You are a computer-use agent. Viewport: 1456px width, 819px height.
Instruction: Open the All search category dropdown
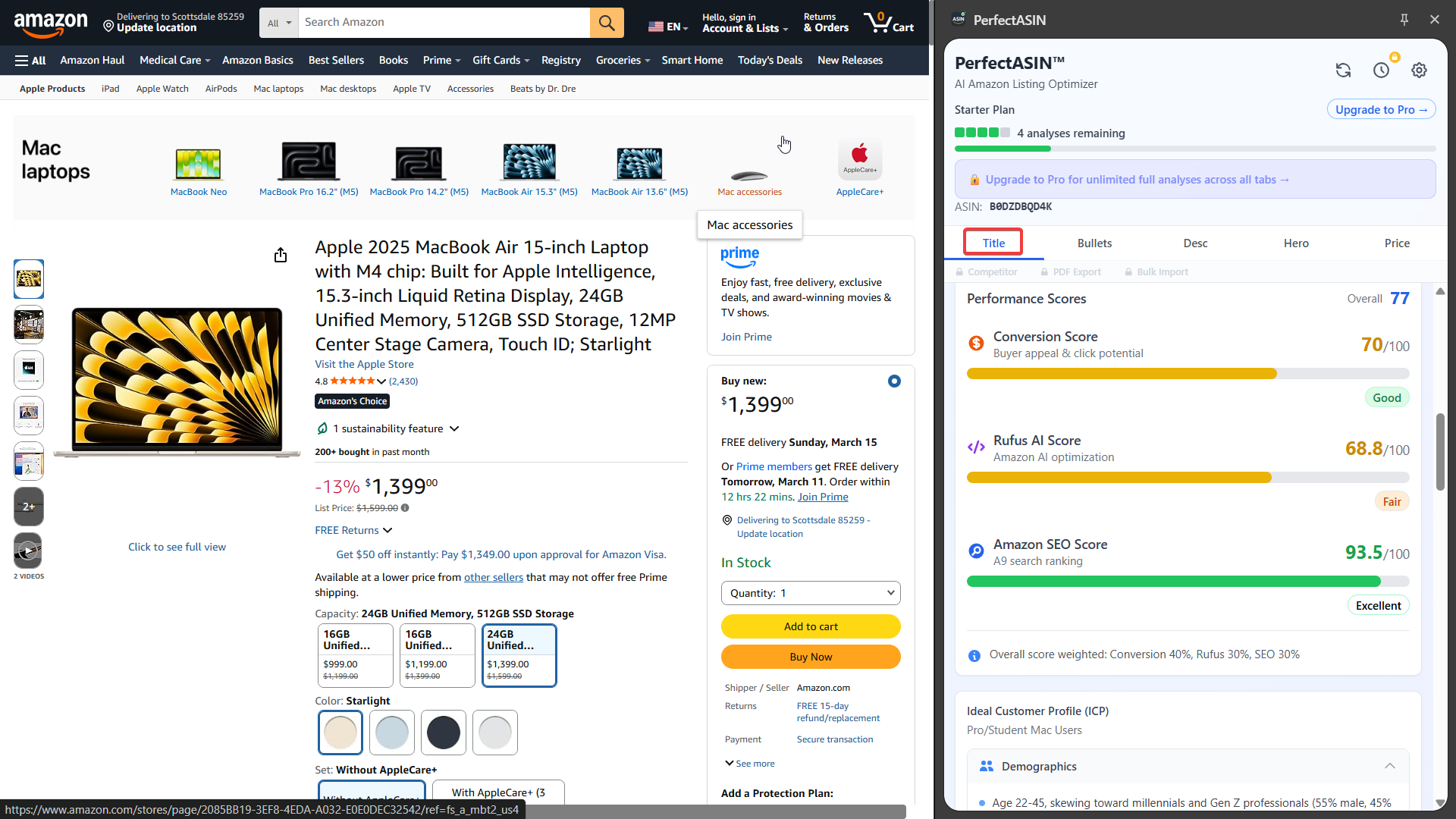[279, 23]
